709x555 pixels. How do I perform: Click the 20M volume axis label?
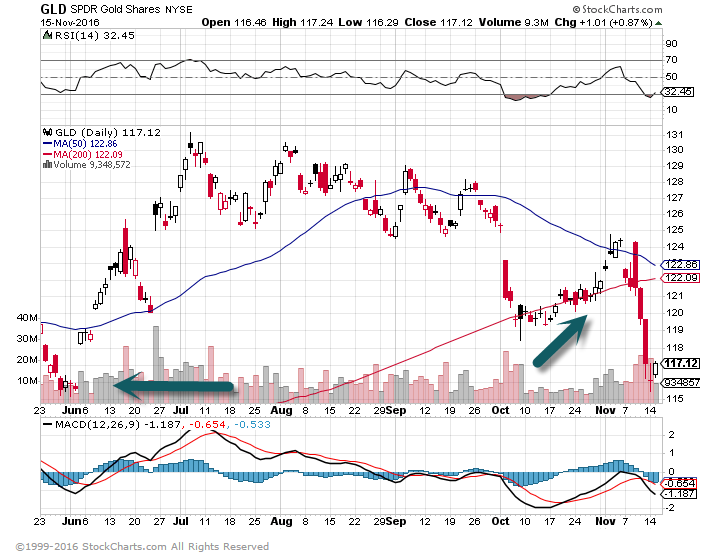(x=27, y=360)
